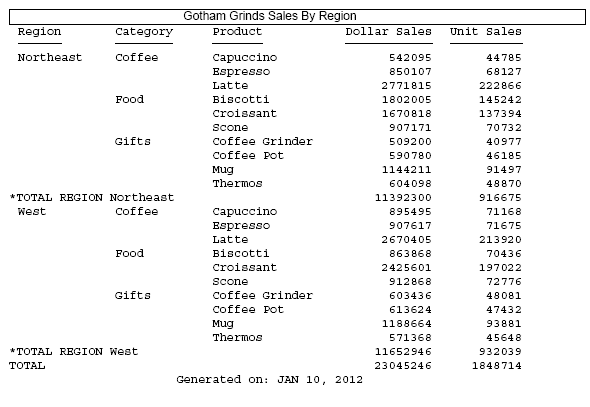Select the West Gifts category cell
This screenshot has width=590, height=407.
[133, 295]
